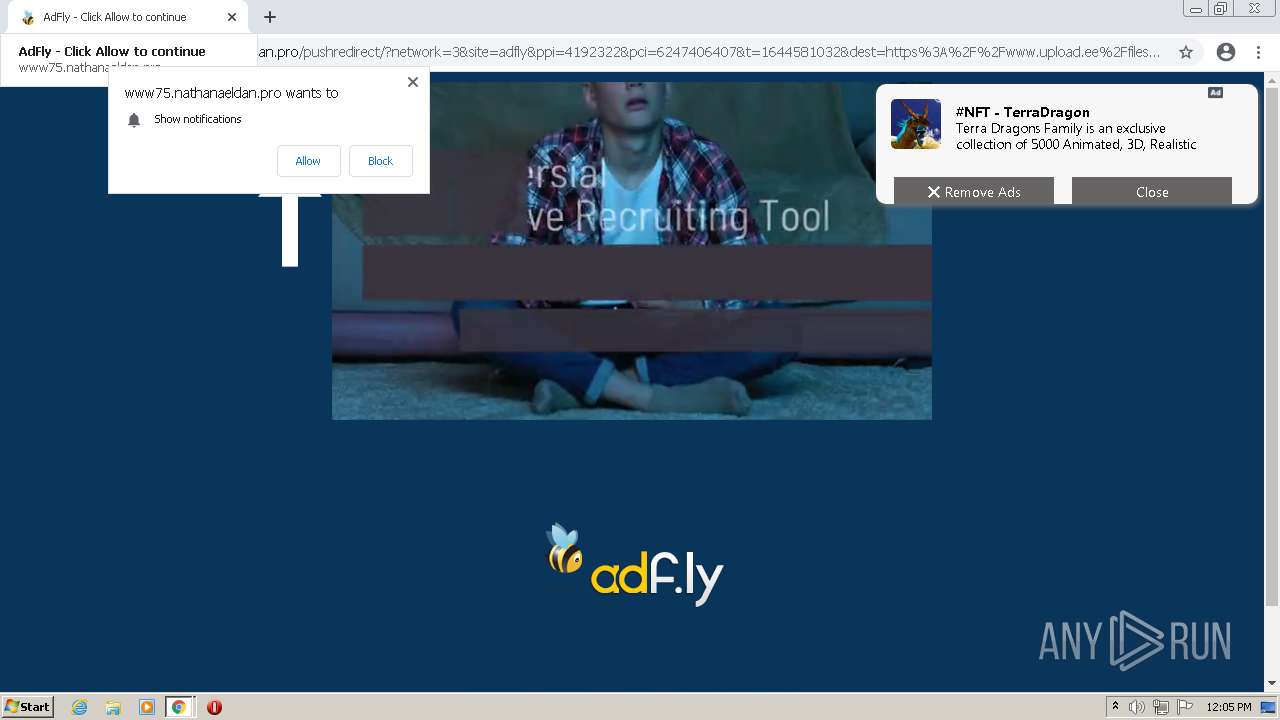Click the red Opera icon in taskbar
This screenshot has height=720, width=1280.
(x=214, y=707)
